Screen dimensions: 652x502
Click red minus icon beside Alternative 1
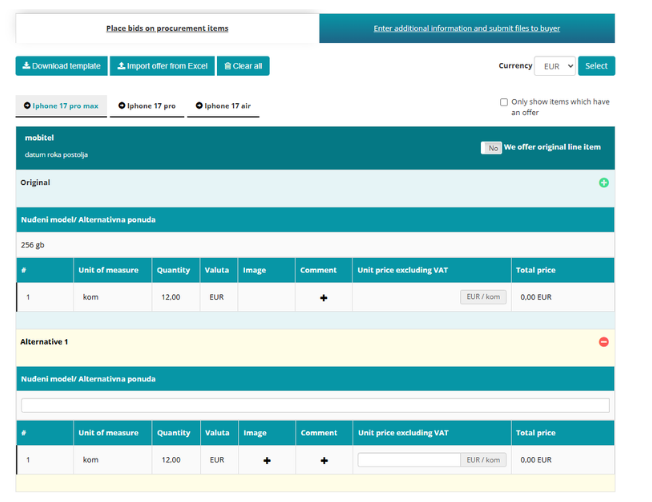tap(603, 342)
